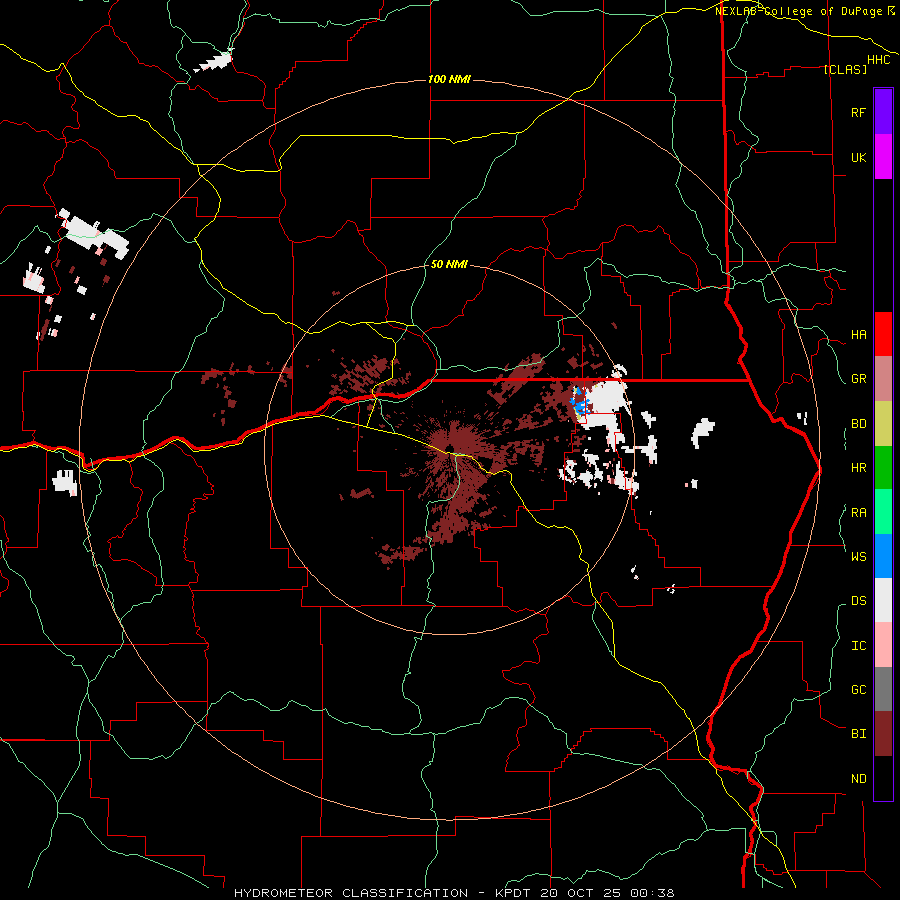Pick the DS white legend swatch

coord(883,600)
